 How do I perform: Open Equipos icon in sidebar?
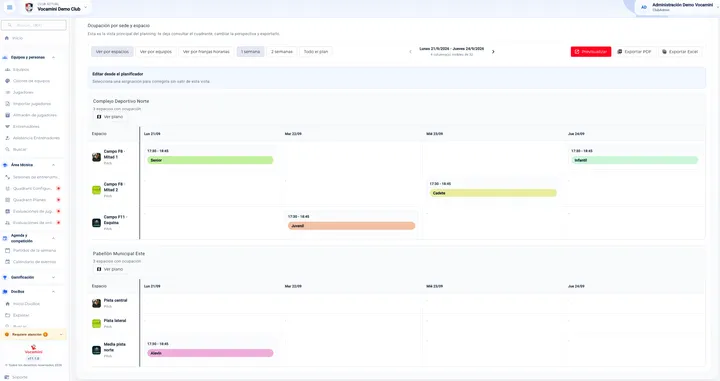click(7, 70)
